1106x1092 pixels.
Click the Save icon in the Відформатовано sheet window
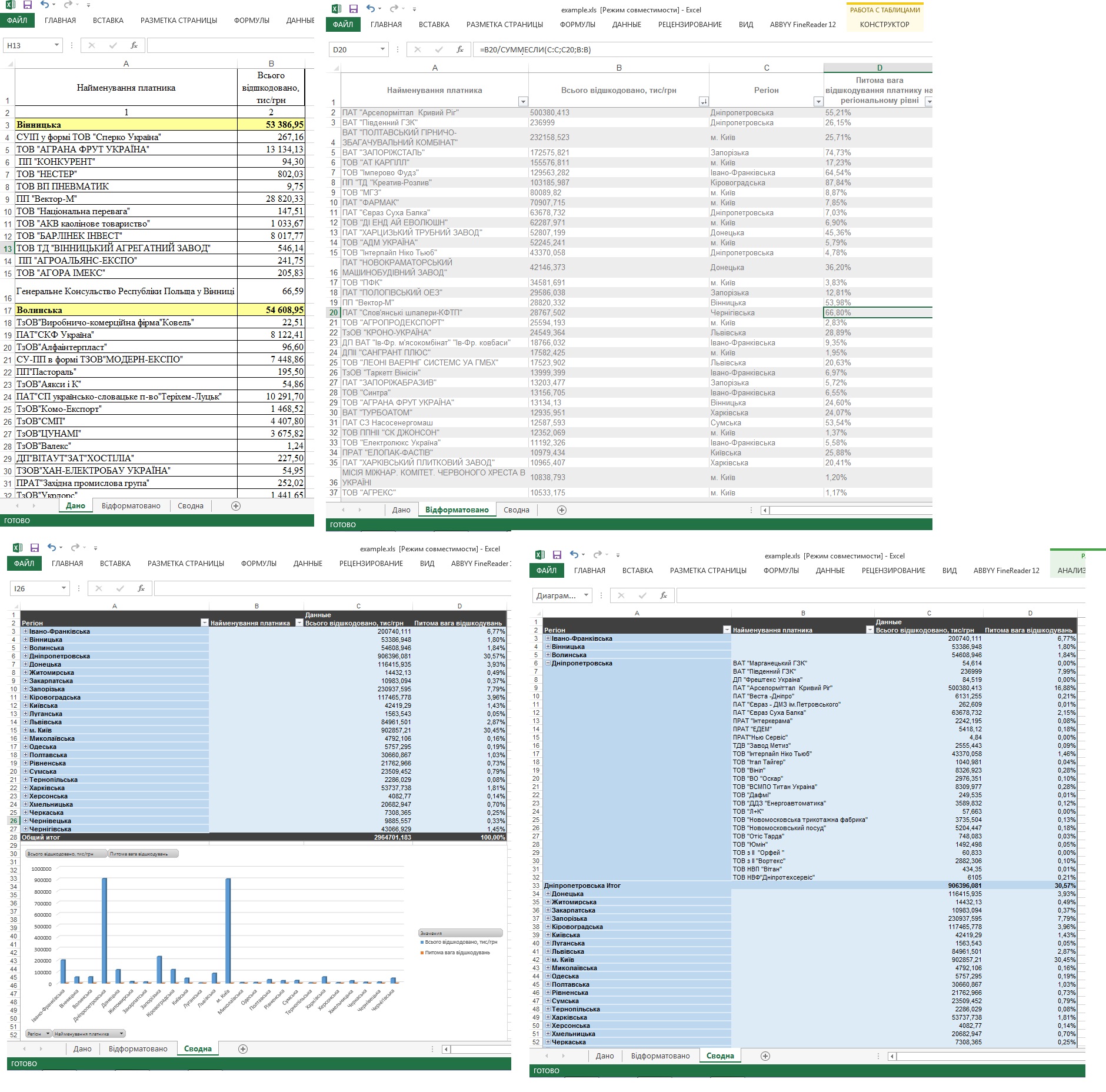[x=354, y=9]
